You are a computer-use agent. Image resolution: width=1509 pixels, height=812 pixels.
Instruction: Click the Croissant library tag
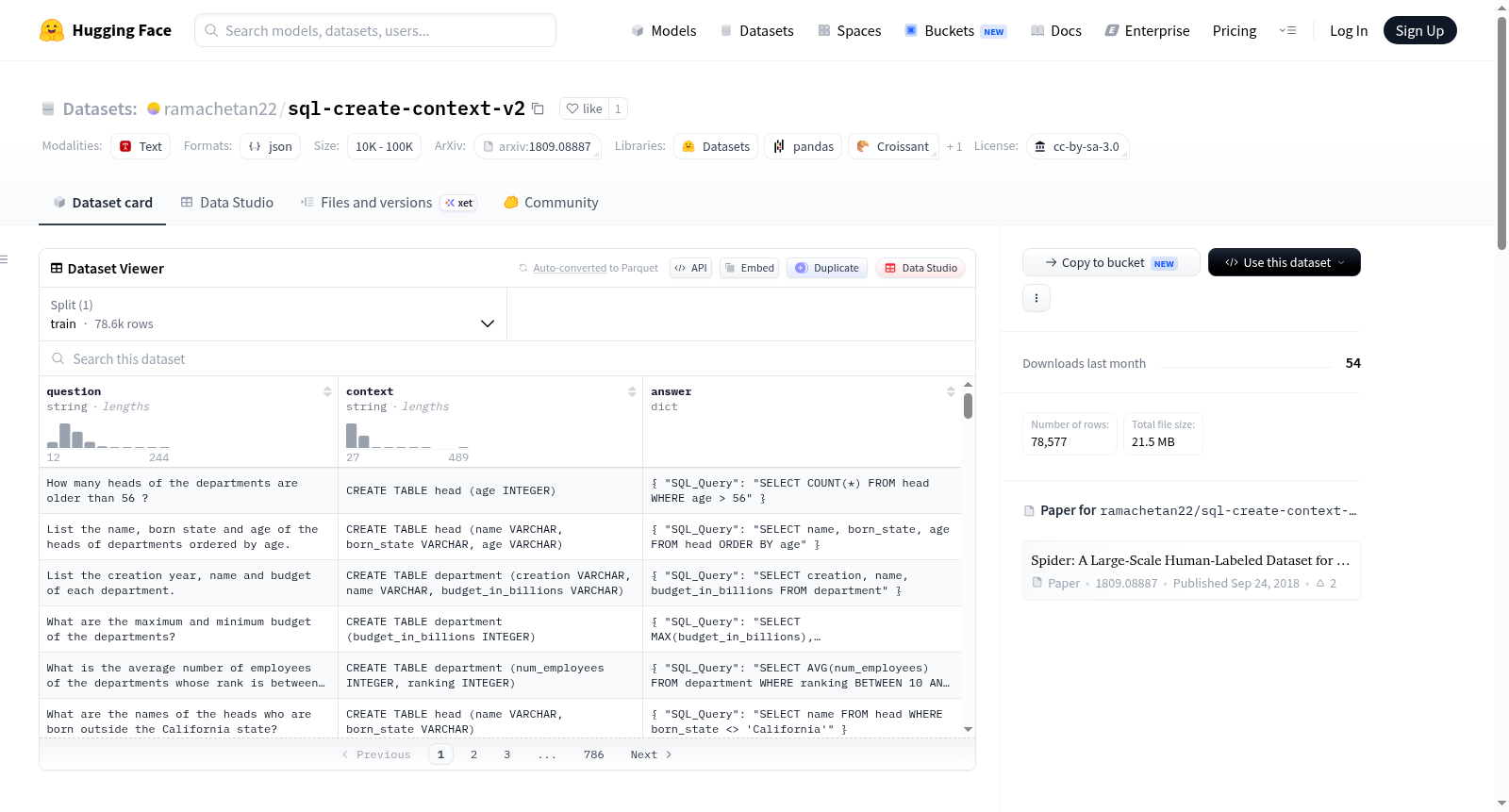pyautogui.click(x=893, y=146)
